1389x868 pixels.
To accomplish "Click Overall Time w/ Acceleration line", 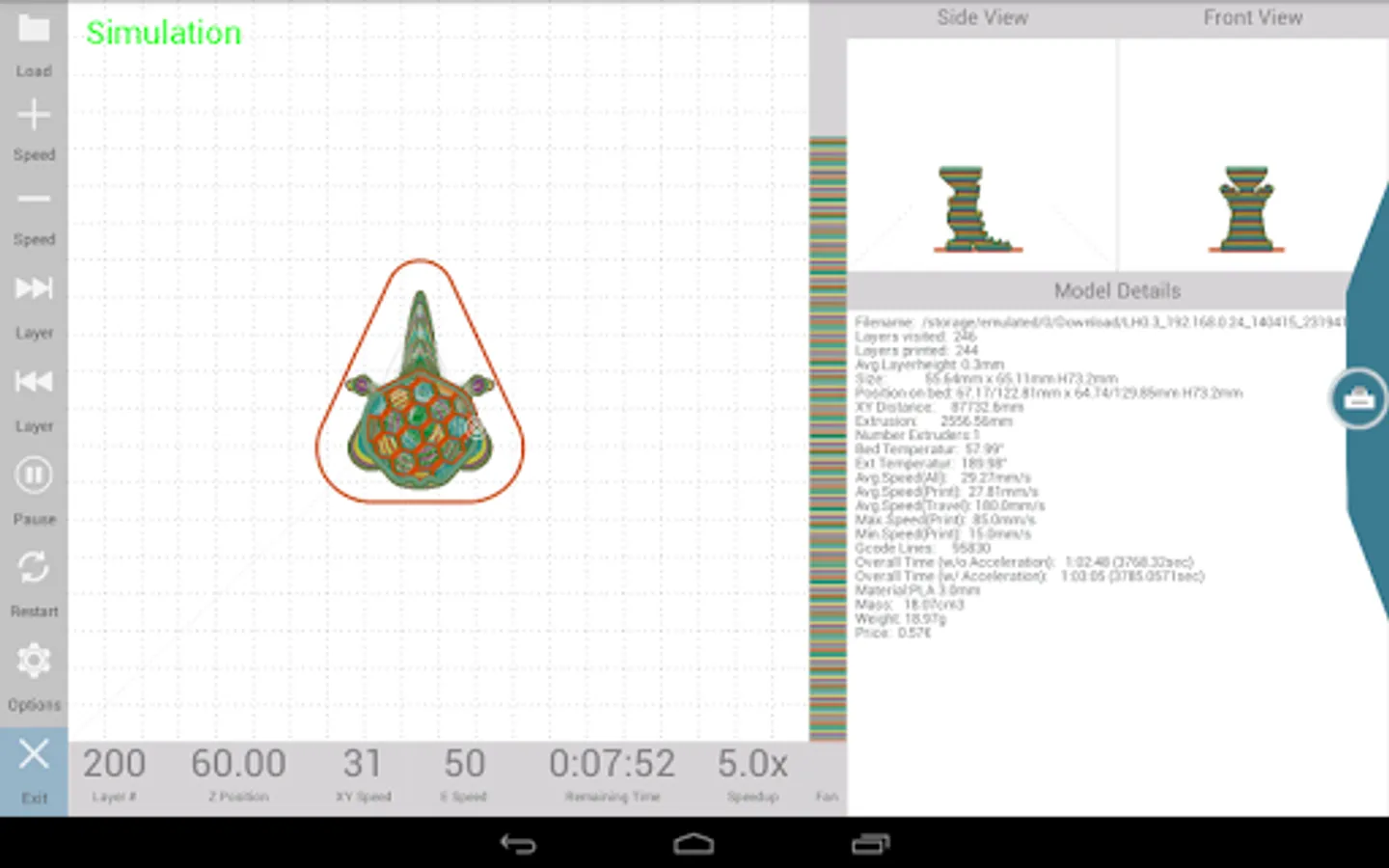I will 1029,576.
